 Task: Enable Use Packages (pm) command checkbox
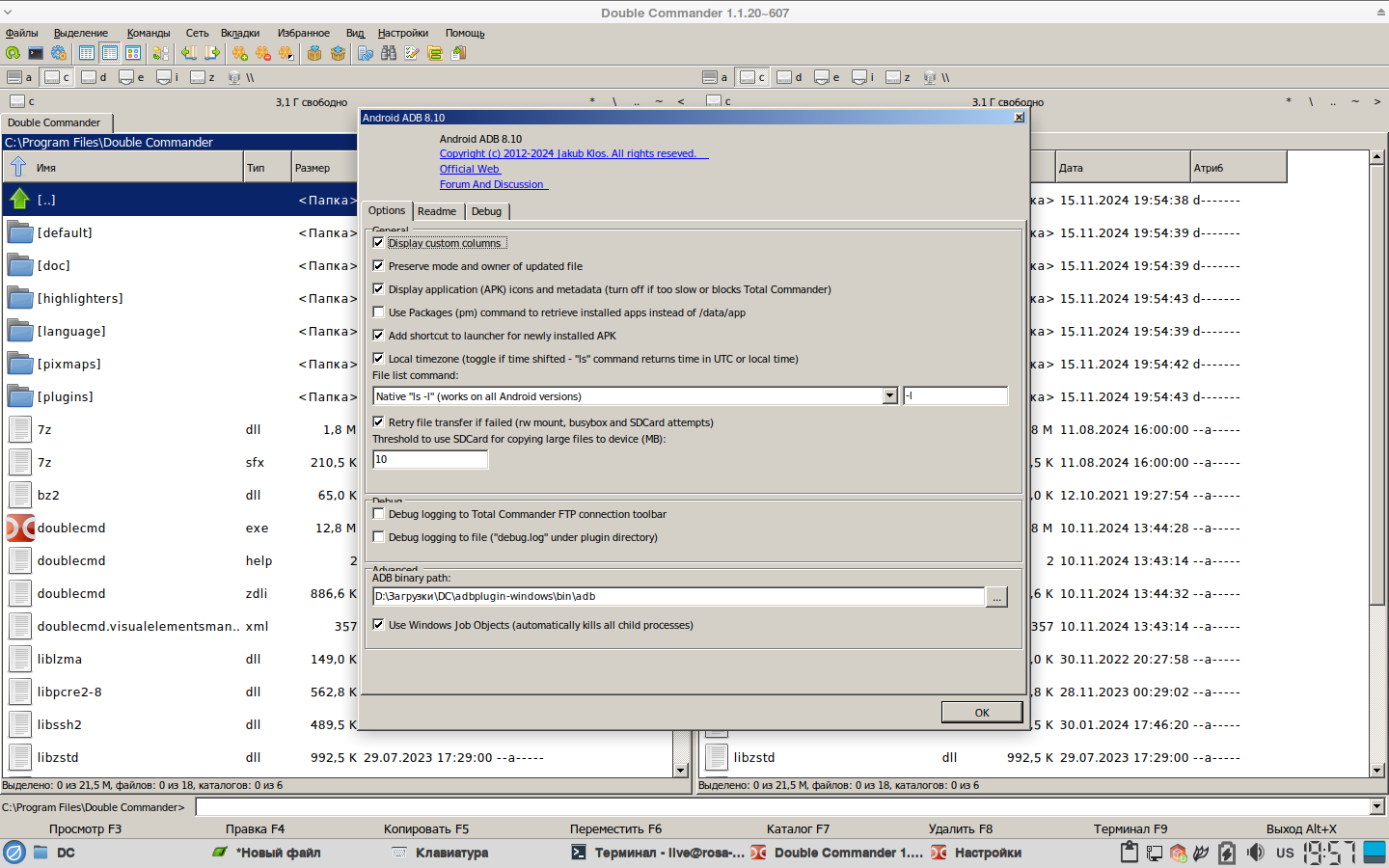(x=378, y=312)
